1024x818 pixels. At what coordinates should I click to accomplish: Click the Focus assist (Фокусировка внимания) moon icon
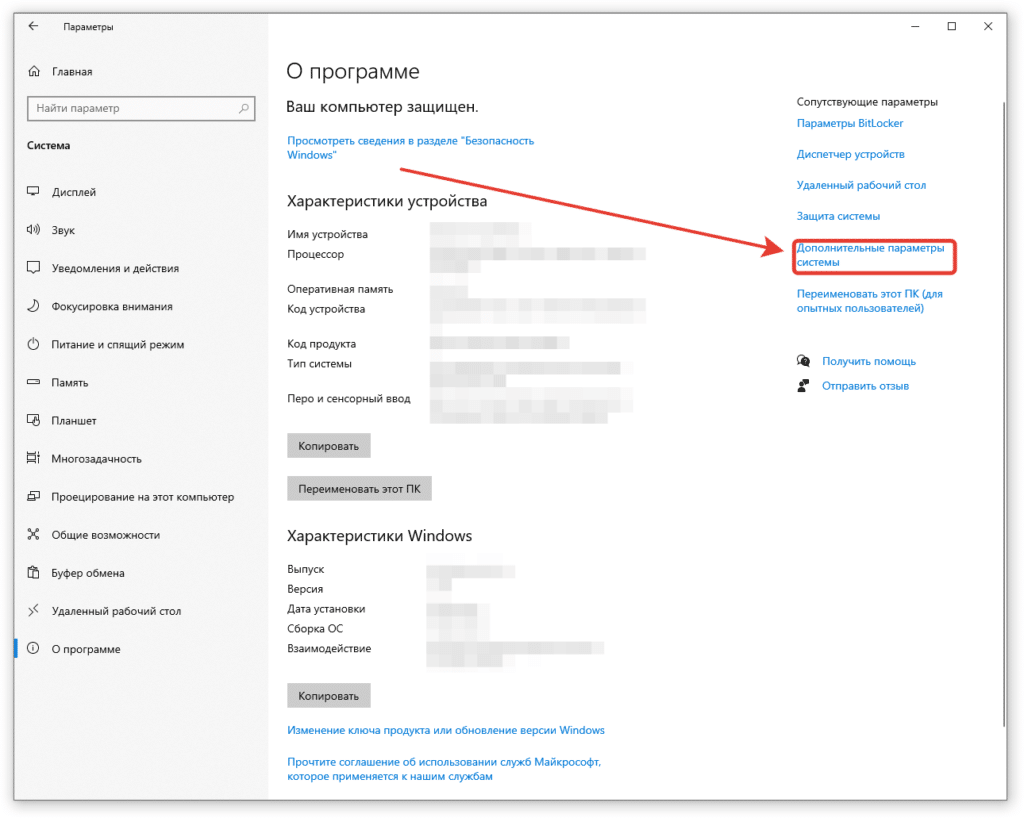[33, 306]
